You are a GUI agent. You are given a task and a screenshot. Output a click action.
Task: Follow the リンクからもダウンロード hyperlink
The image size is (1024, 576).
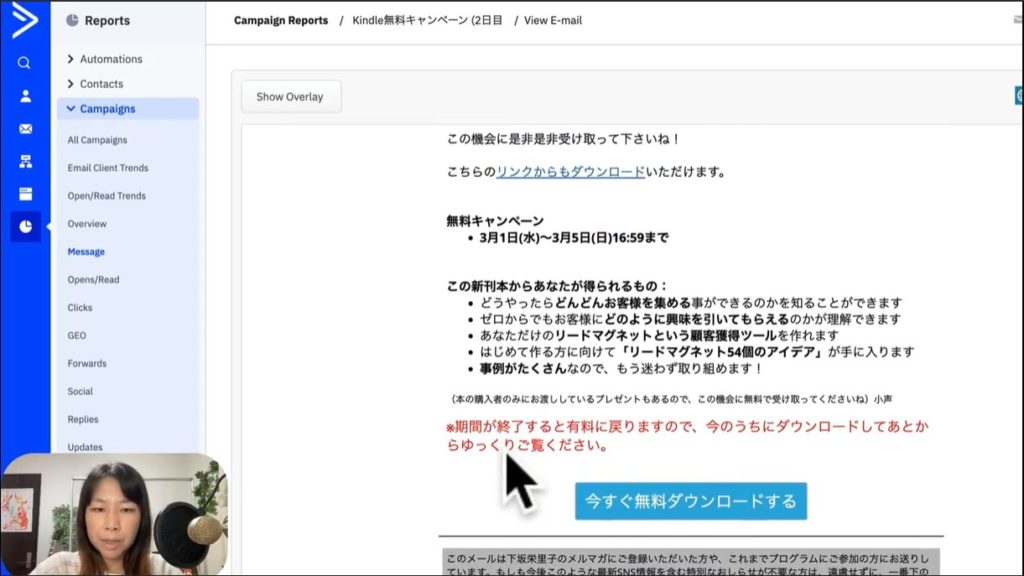click(x=570, y=172)
